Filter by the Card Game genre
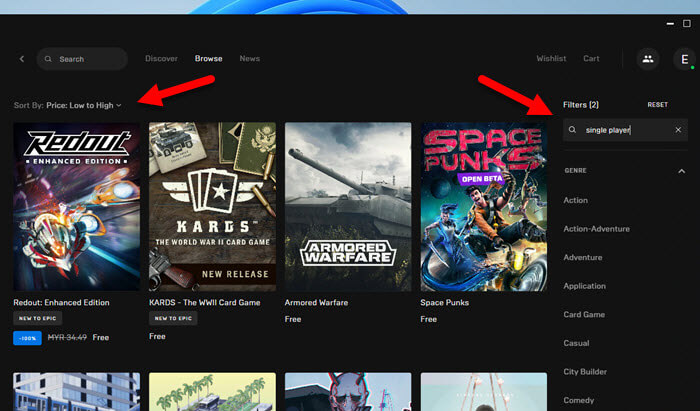This screenshot has height=411, width=700. [584, 315]
